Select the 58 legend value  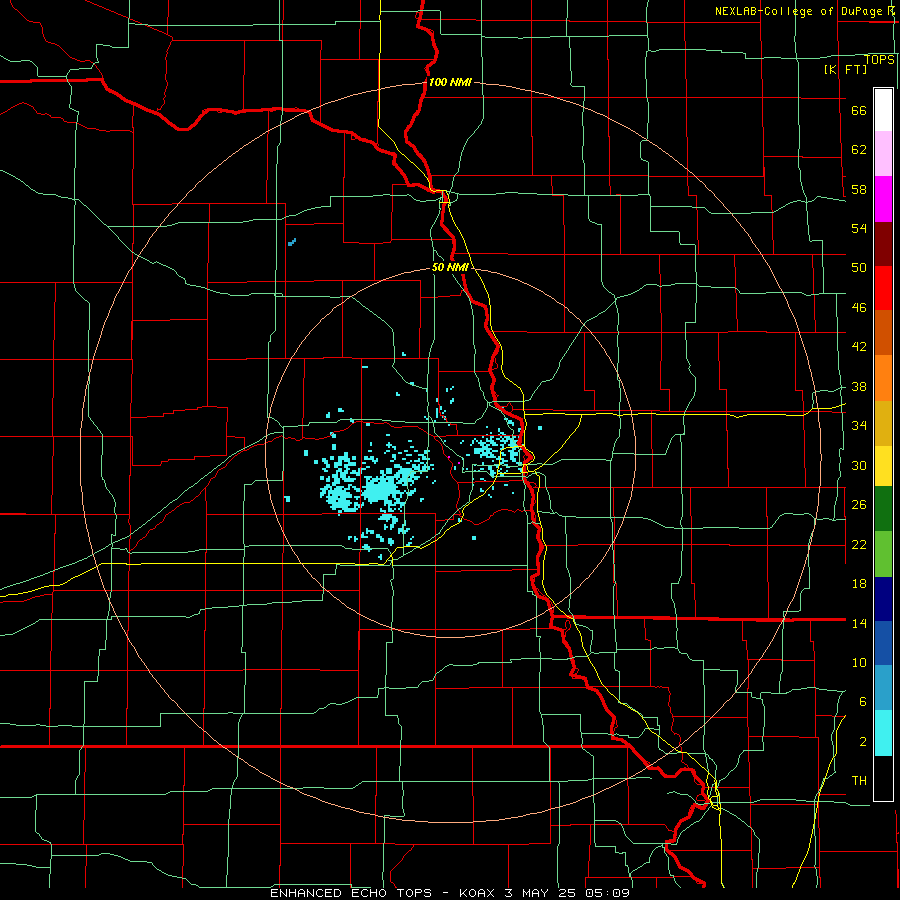859,189
